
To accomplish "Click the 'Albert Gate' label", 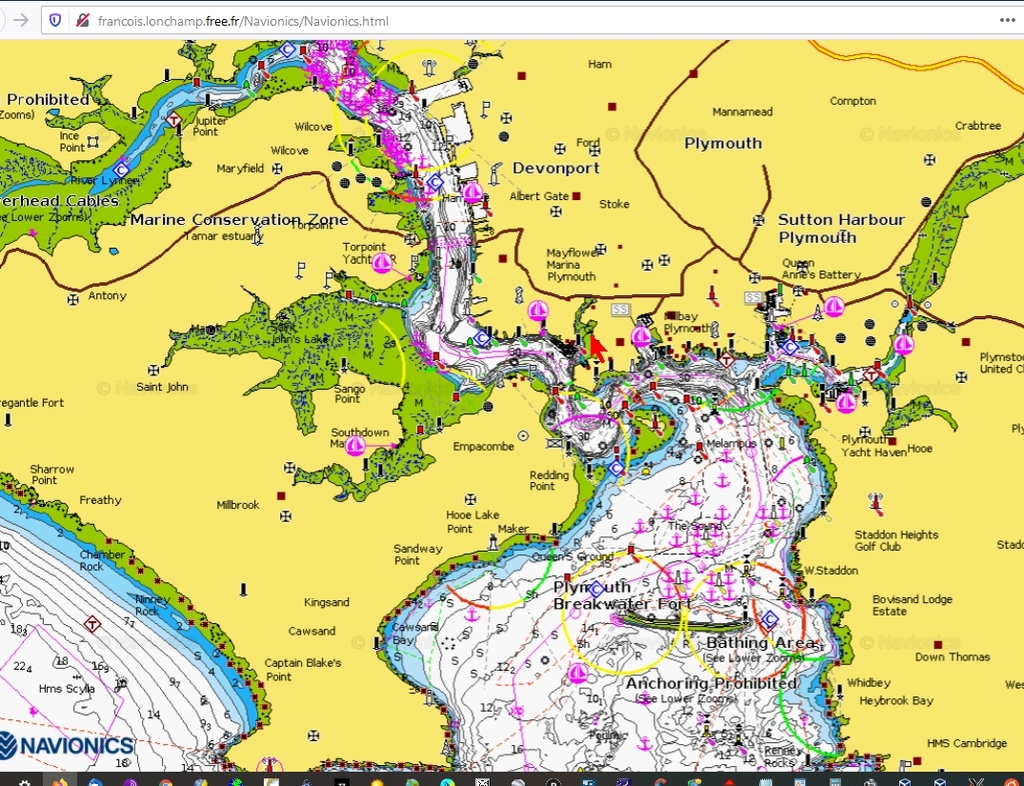I will click(x=539, y=196).
